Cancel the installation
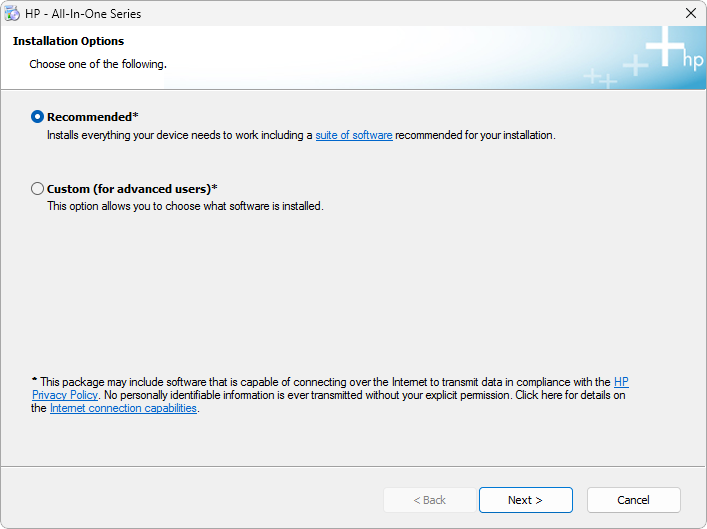 pyautogui.click(x=634, y=500)
